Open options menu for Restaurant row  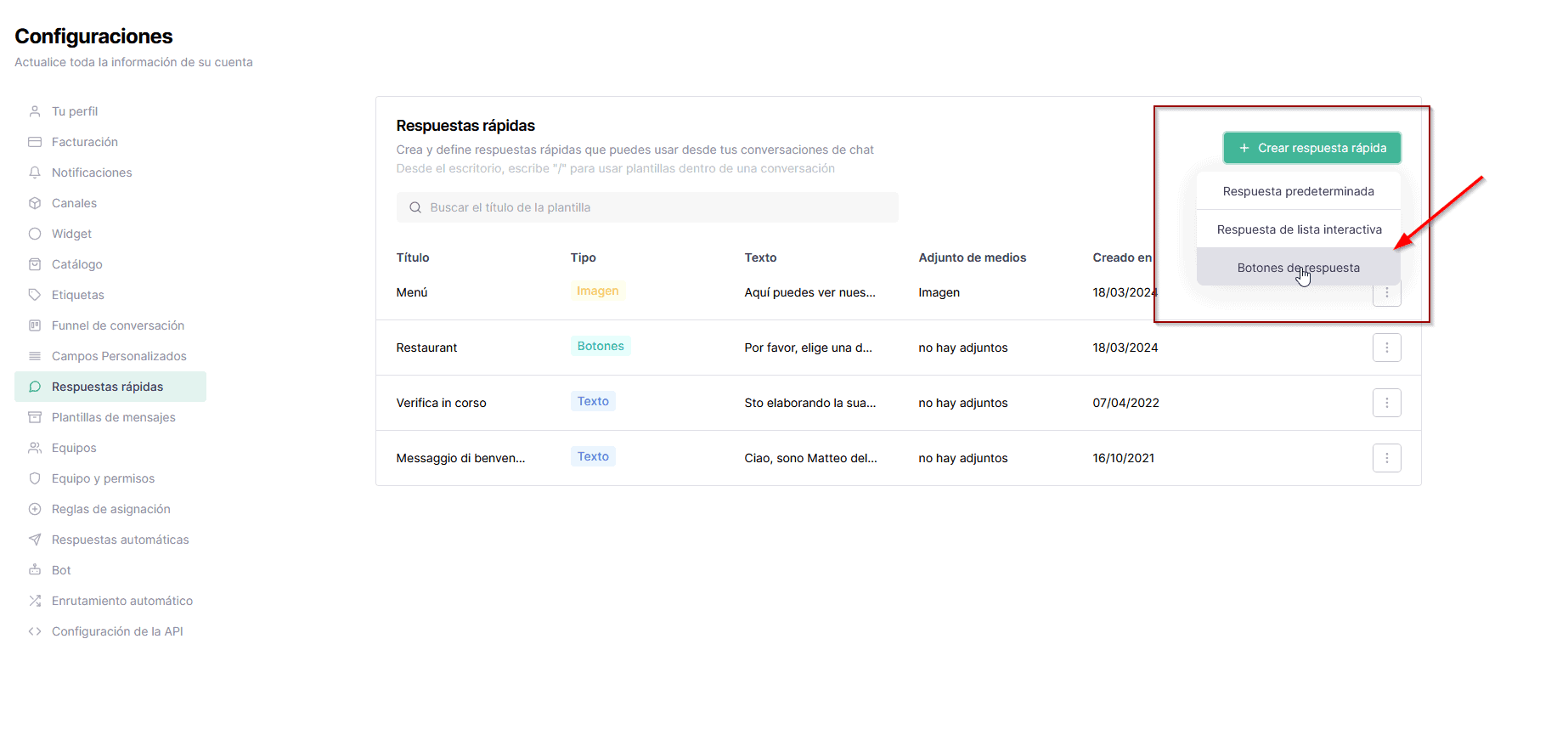coord(1386,348)
